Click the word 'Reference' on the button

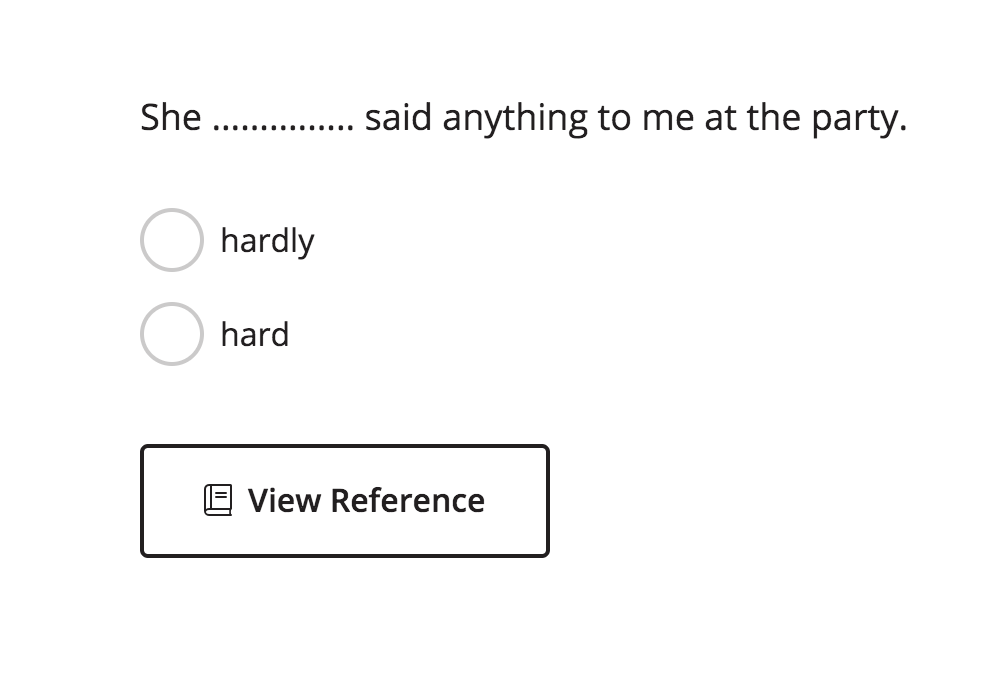[x=408, y=500]
